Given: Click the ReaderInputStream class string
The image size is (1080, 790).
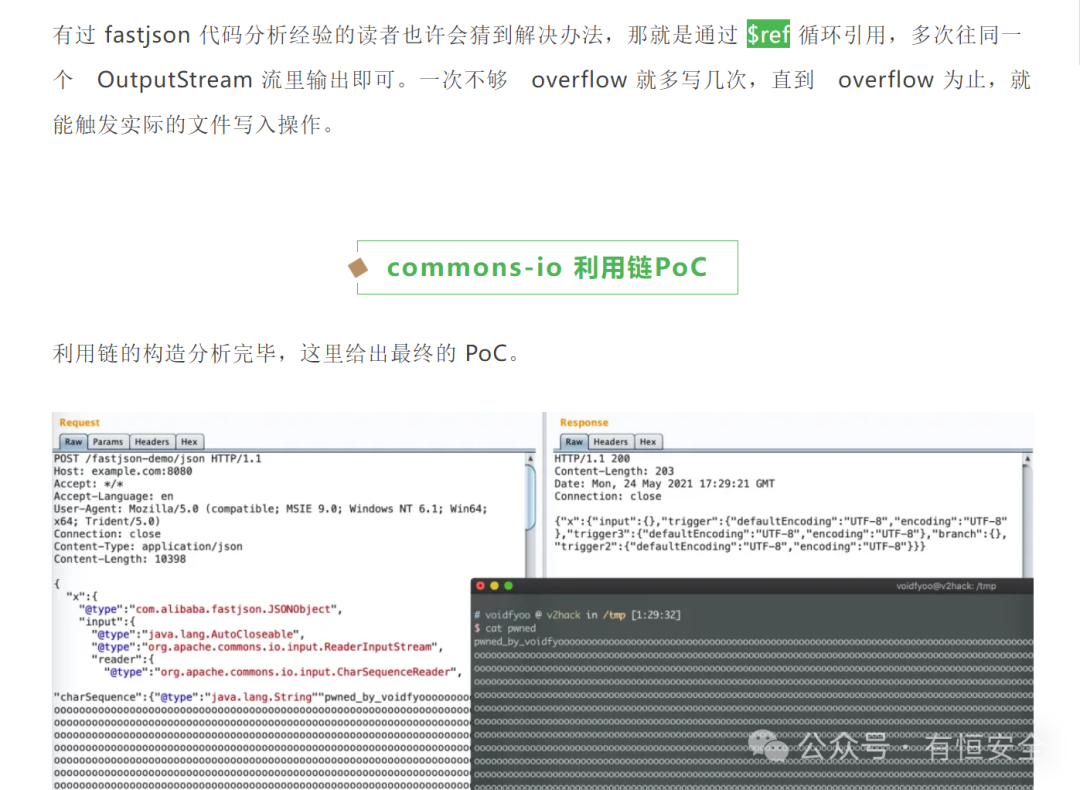Looking at the screenshot, I should coord(290,647).
